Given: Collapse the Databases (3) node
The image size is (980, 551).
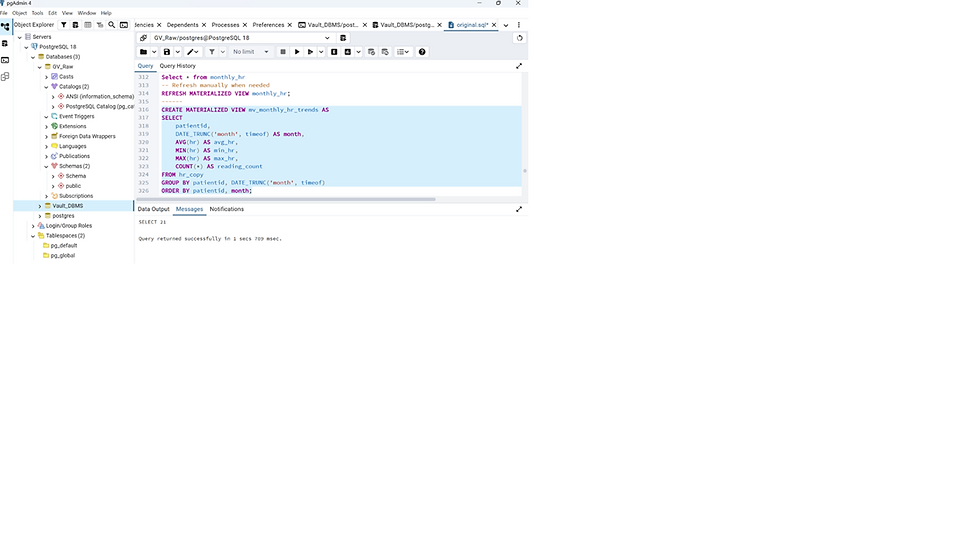Looking at the screenshot, I should 33,57.
